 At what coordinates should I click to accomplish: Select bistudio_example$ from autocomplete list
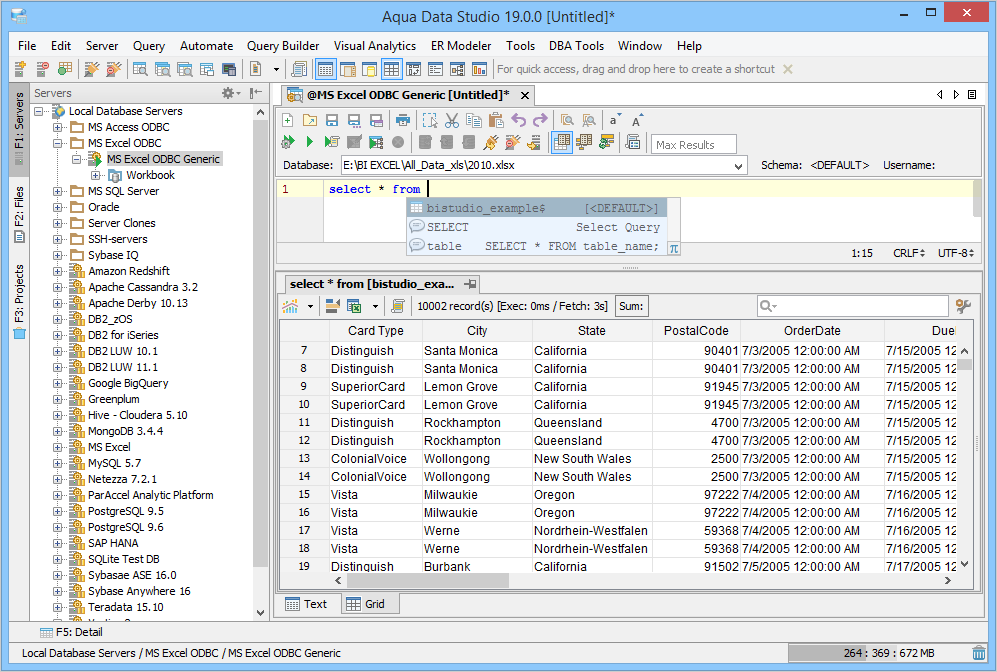coord(485,208)
